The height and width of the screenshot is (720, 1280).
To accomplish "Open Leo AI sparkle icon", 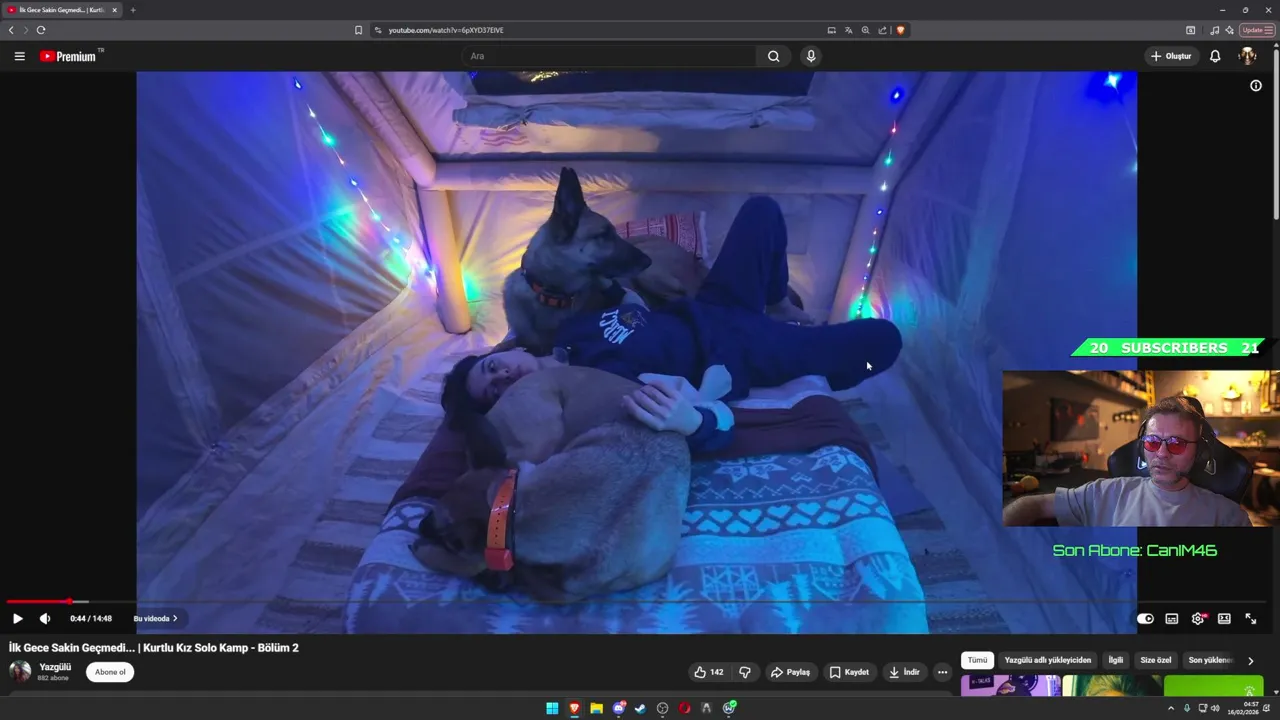I will [x=1229, y=30].
